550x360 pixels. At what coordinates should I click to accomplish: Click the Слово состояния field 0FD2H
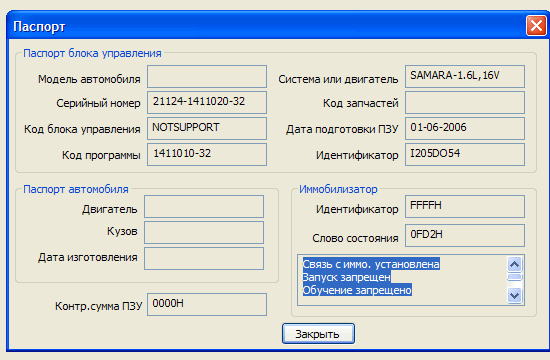click(465, 235)
